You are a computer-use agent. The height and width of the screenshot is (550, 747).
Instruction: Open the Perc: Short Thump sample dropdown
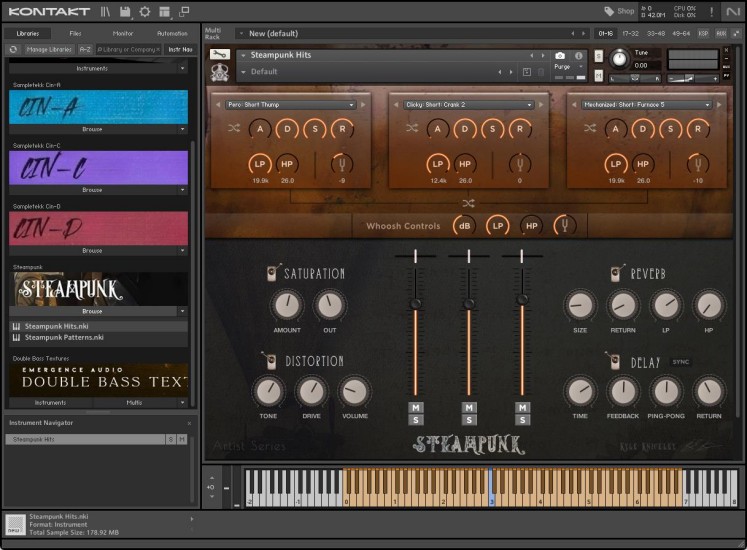(290, 104)
